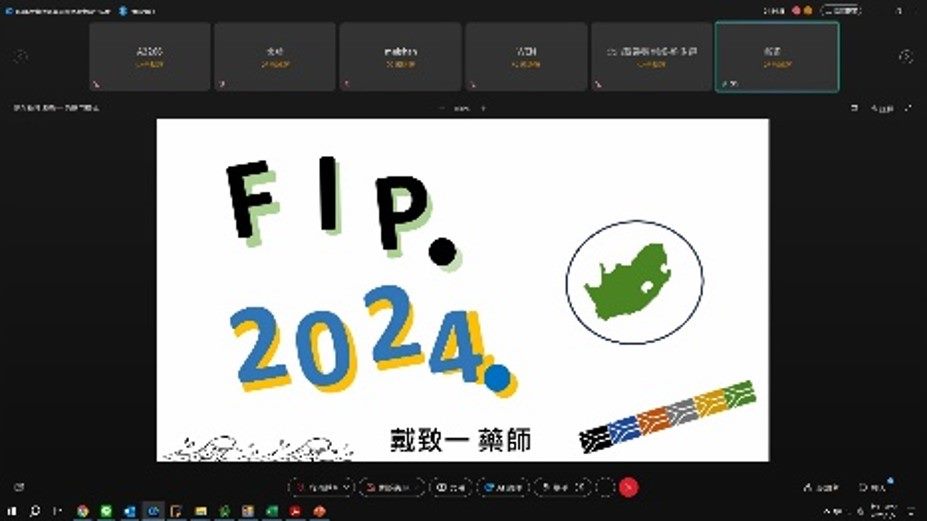Select the participant thumbnail with the longest Chinese name
The image size is (927, 521).
[x=652, y=57]
